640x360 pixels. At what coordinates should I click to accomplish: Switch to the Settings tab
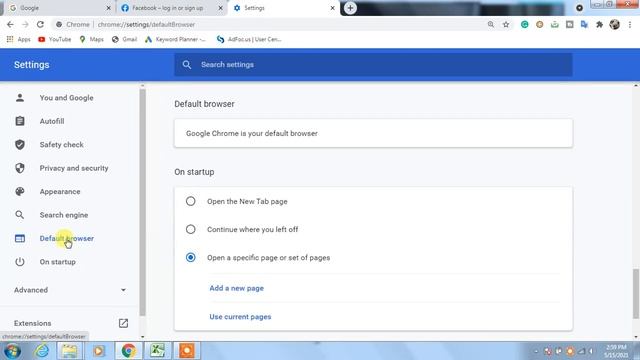click(284, 8)
